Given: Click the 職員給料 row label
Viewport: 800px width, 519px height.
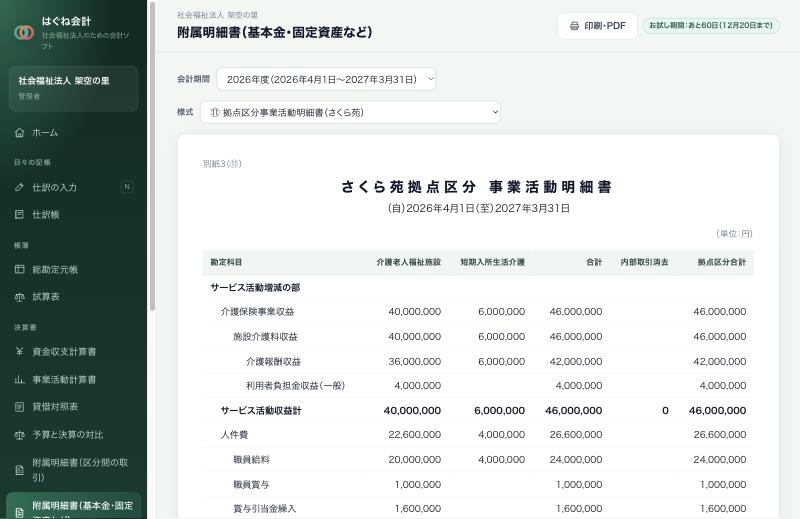Looking at the screenshot, I should 251,459.
